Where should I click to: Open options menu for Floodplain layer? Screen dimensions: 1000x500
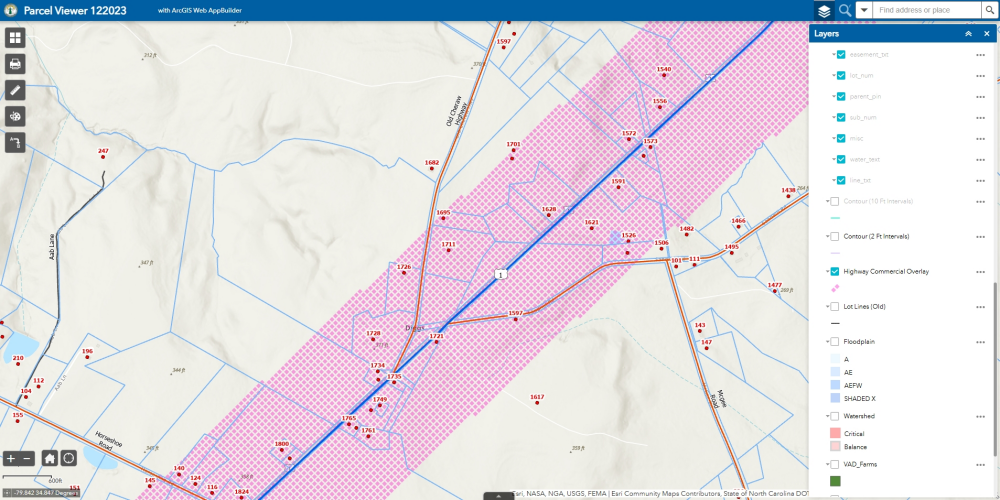981,342
